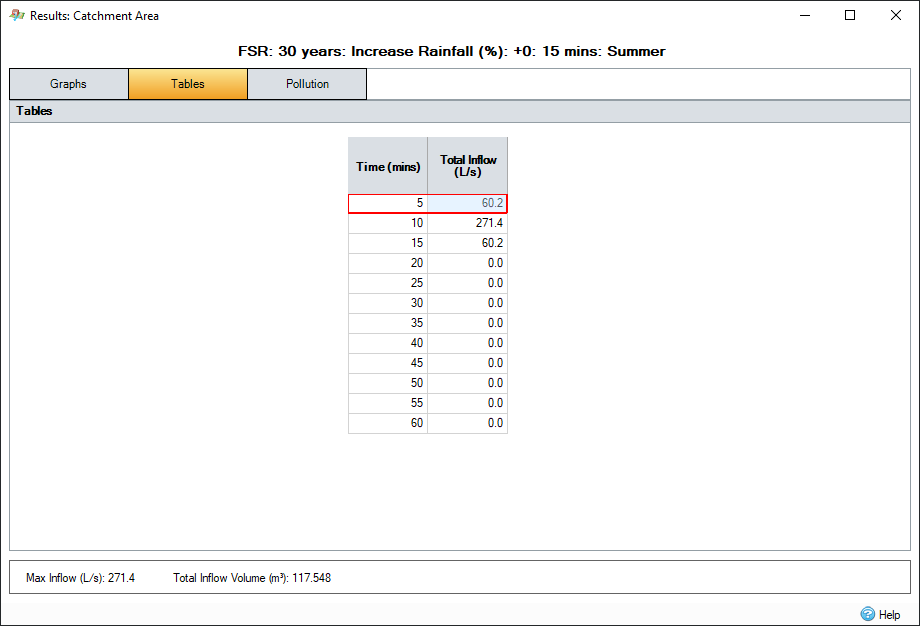The width and height of the screenshot is (920, 626).
Task: Switch to the Graphs tab
Action: [x=69, y=84]
